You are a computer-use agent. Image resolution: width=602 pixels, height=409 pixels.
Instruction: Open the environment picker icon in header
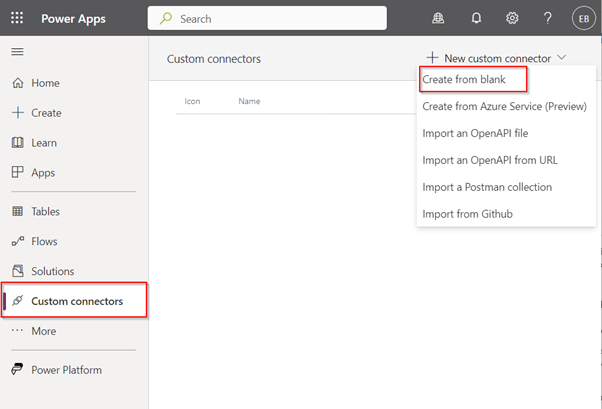coord(438,18)
